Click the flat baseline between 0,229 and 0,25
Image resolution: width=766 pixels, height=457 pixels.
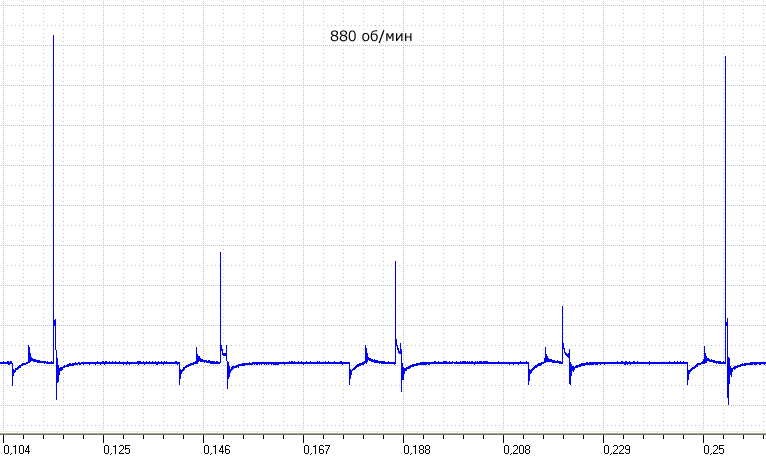coord(635,363)
